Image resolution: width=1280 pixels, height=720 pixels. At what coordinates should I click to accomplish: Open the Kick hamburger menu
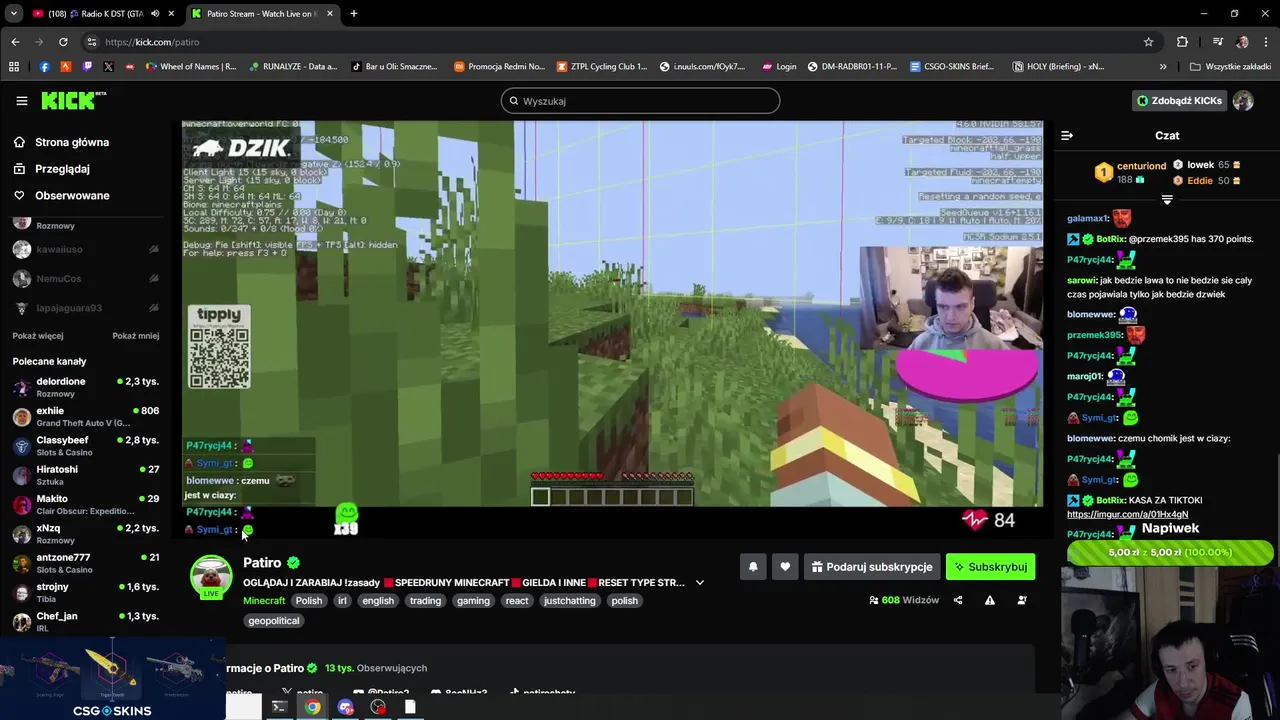(22, 101)
